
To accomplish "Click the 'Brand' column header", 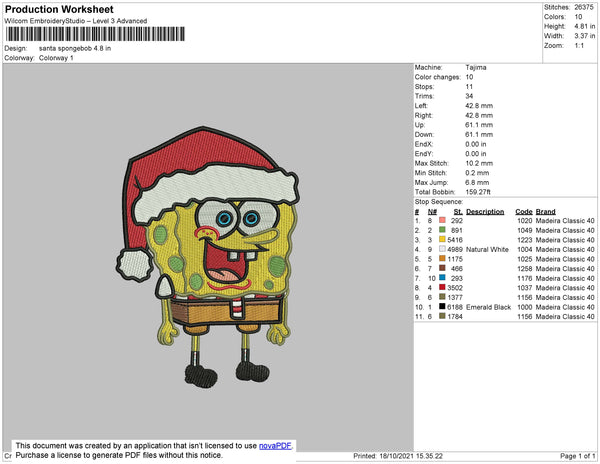I will tap(546, 212).
